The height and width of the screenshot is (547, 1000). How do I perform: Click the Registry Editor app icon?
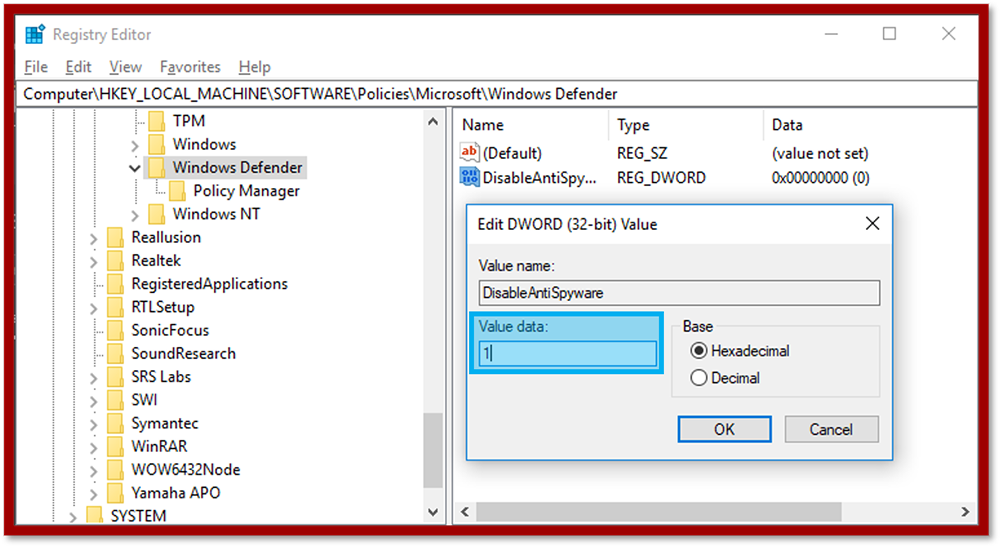[x=34, y=34]
